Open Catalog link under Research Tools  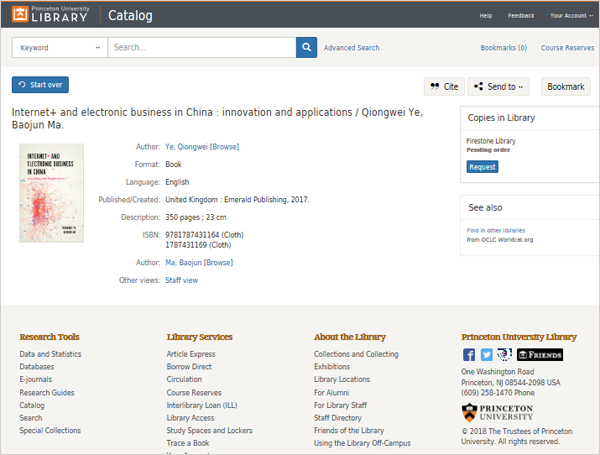point(32,405)
